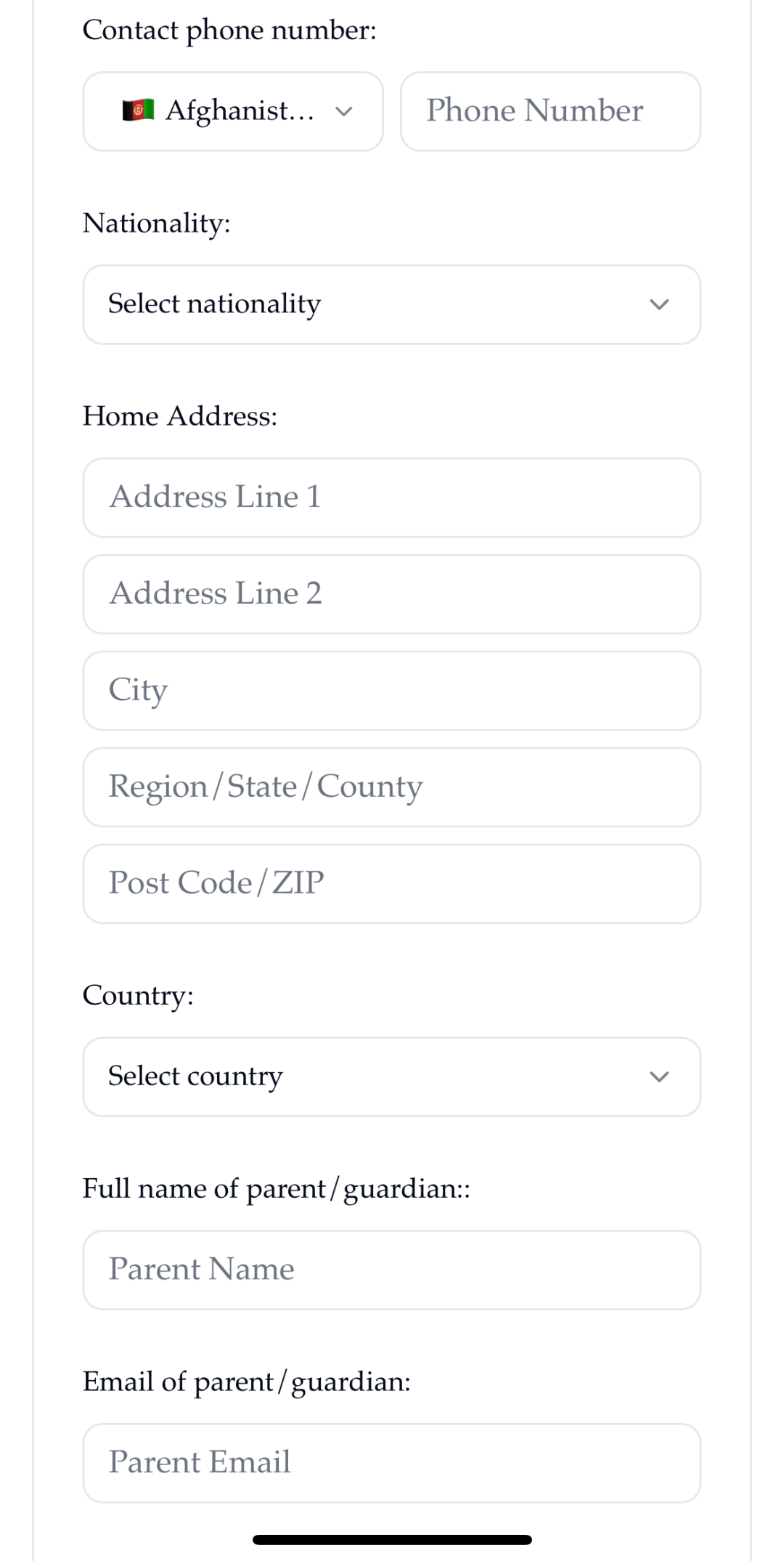Click the Parent Email input
This screenshot has height=1561, width=784.
pyautogui.click(x=391, y=1462)
